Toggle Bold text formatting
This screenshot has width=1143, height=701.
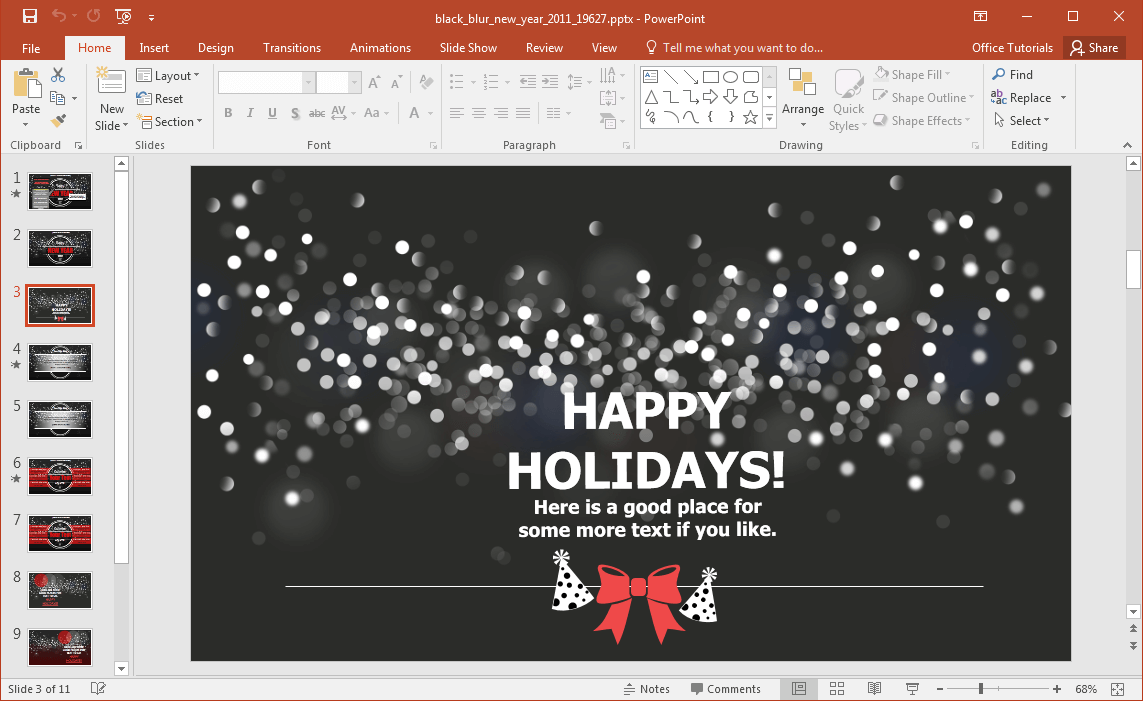[228, 113]
